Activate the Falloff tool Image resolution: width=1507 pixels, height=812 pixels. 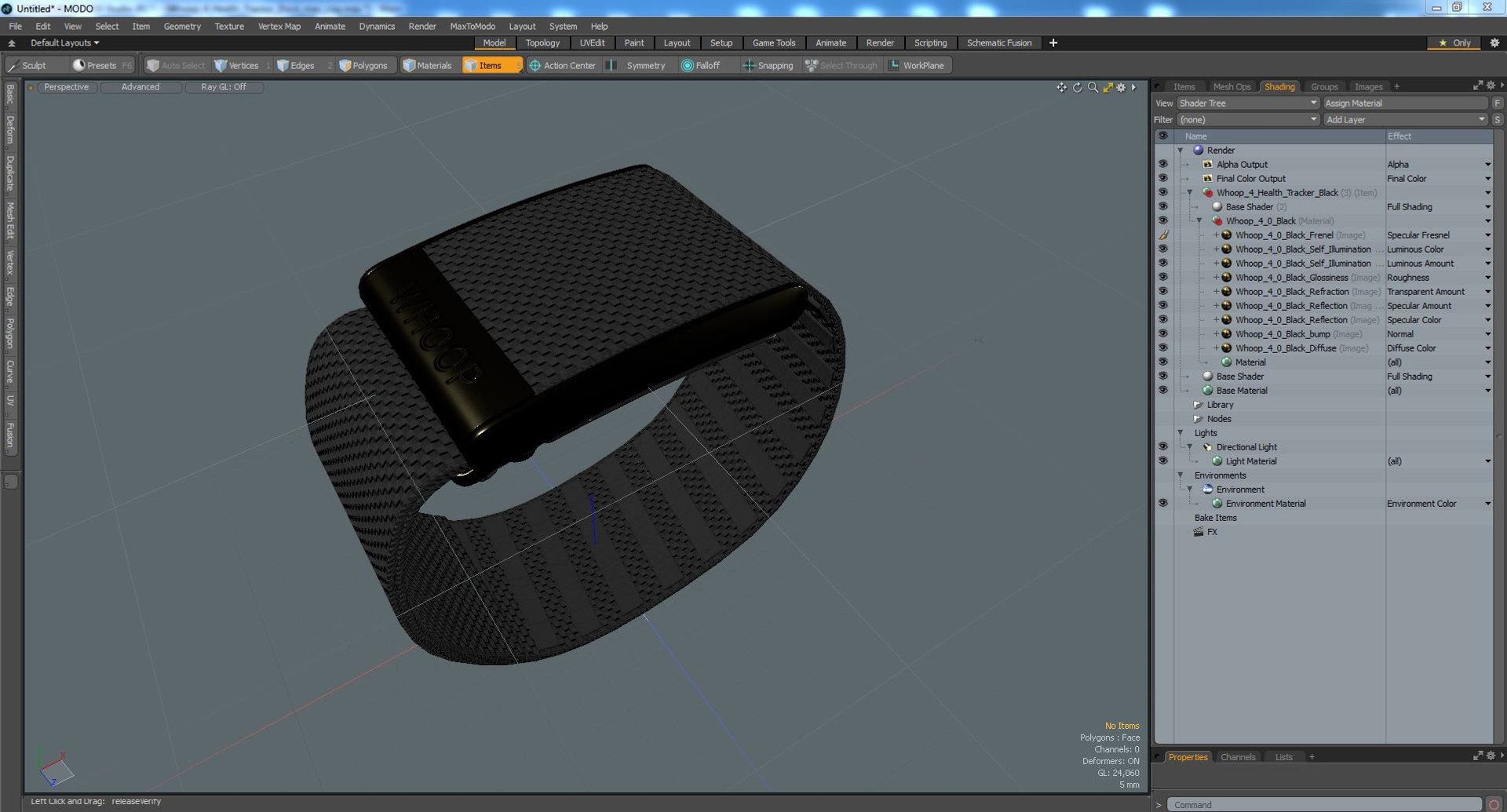700,66
